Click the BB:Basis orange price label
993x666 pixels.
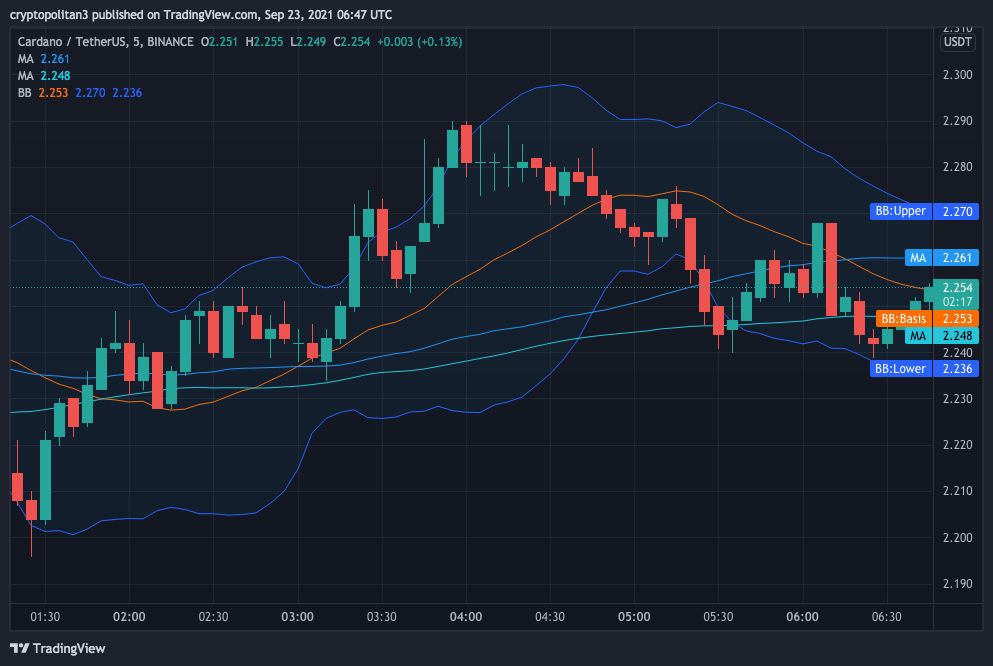point(904,318)
